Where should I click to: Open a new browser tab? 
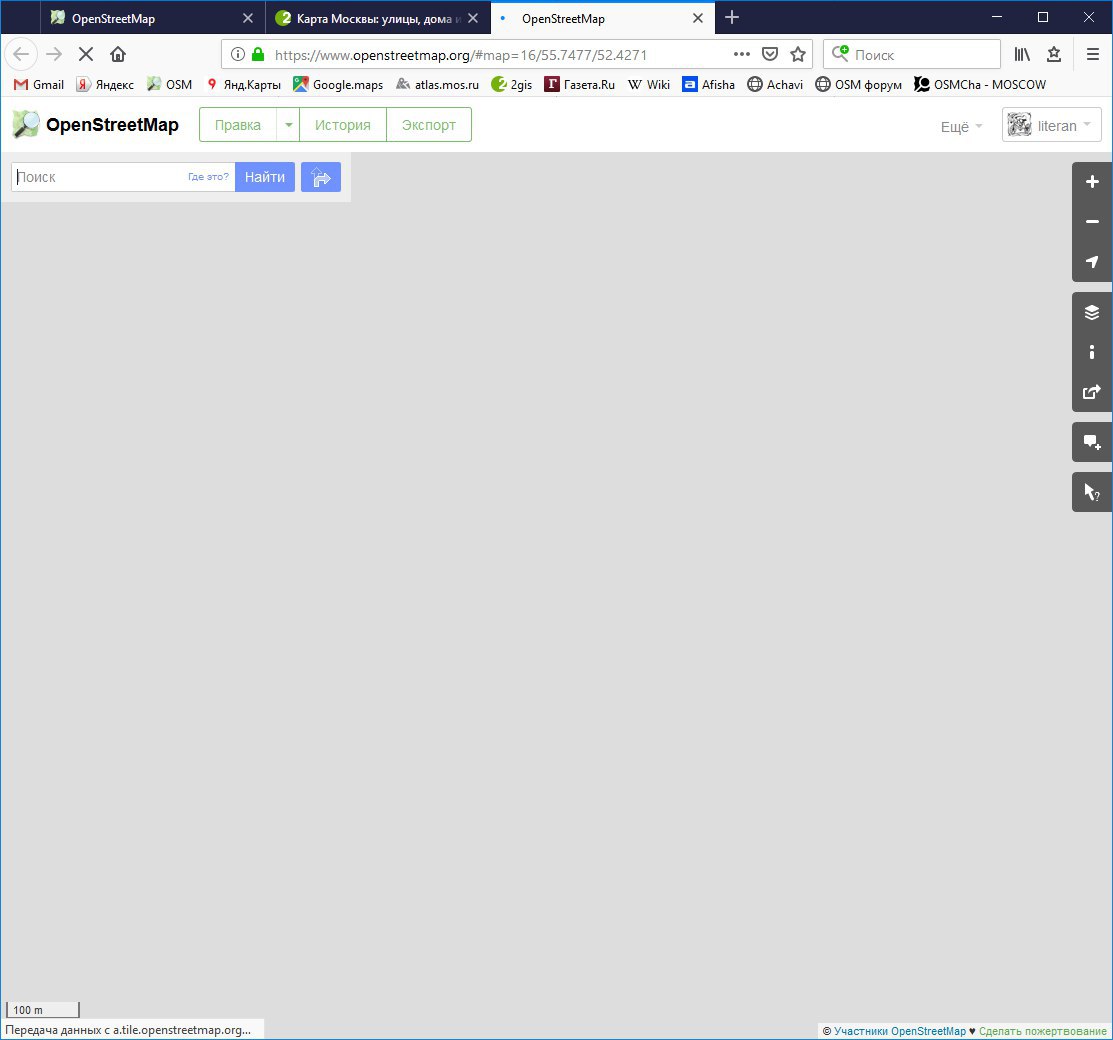(x=733, y=18)
